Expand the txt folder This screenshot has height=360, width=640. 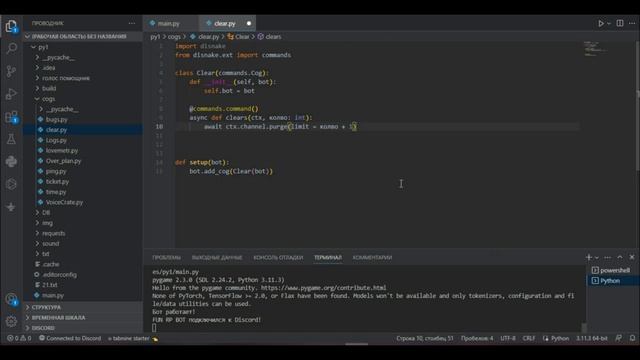tap(82, 254)
